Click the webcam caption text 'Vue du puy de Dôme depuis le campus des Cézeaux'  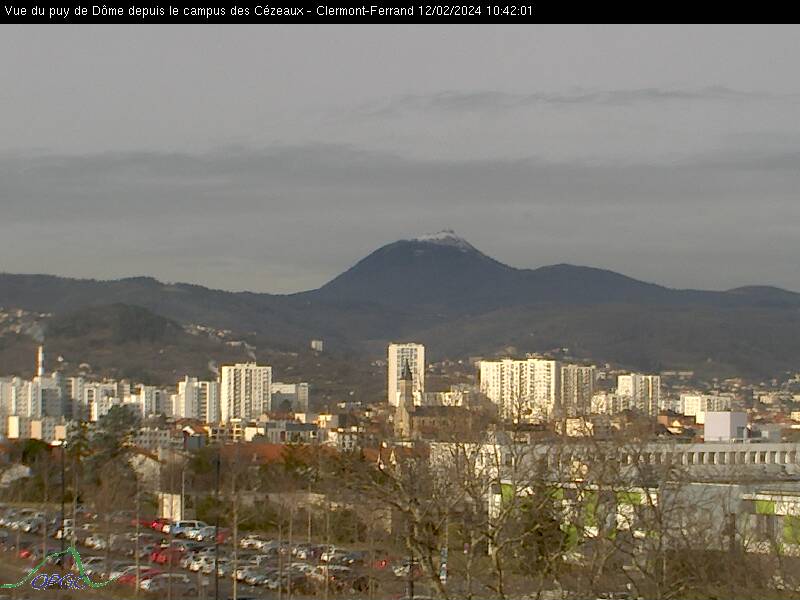[x=154, y=11]
